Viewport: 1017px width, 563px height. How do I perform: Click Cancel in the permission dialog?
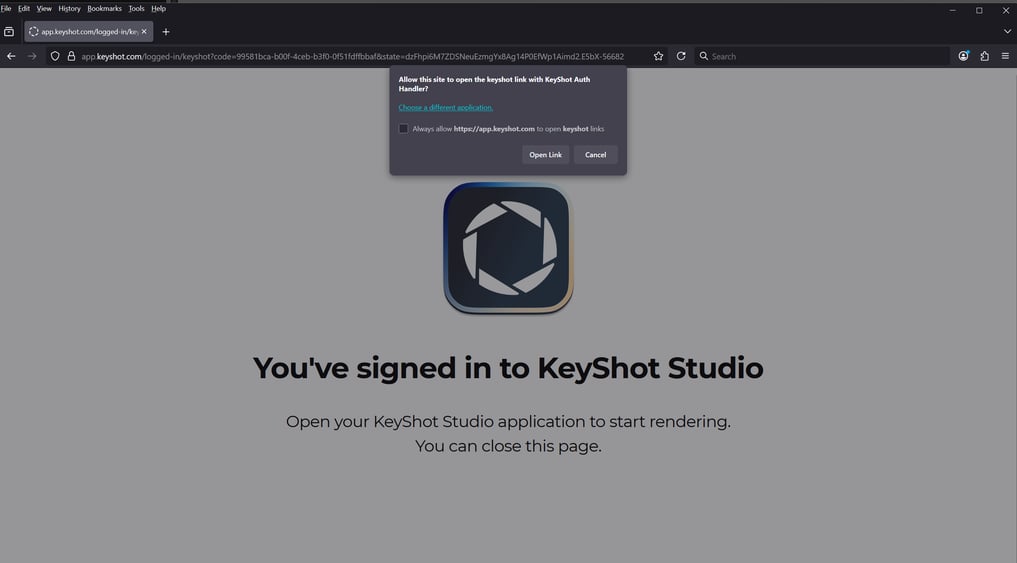tap(595, 154)
